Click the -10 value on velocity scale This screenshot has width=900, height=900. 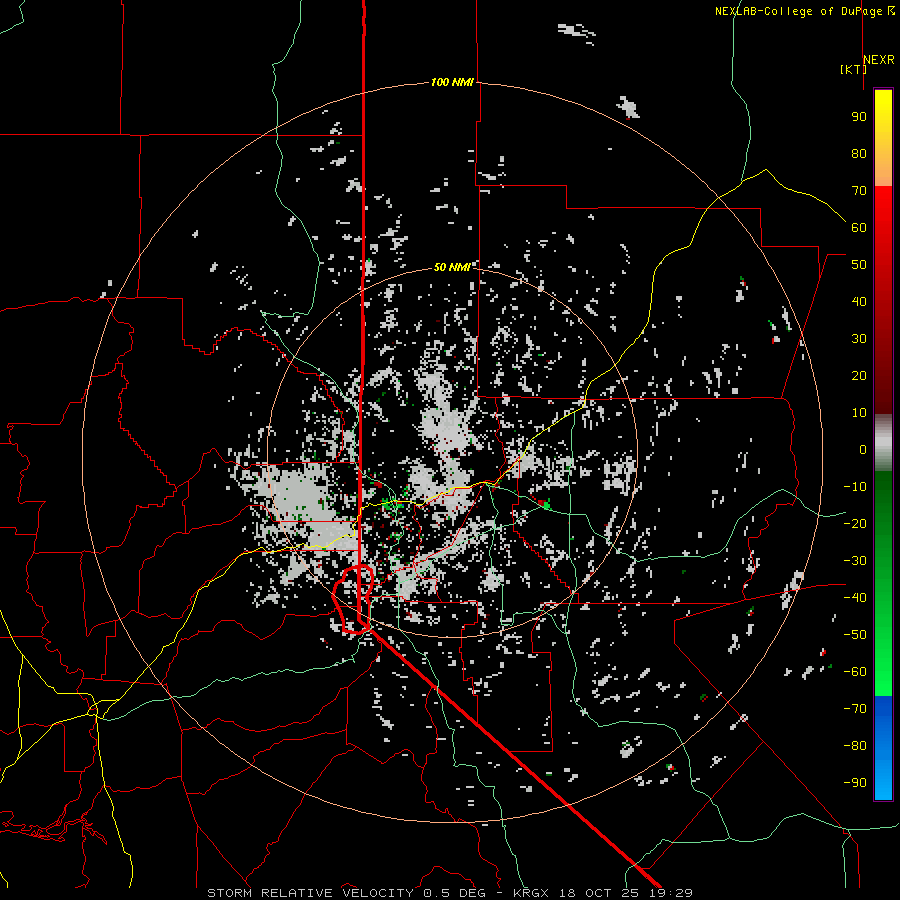[x=855, y=487]
